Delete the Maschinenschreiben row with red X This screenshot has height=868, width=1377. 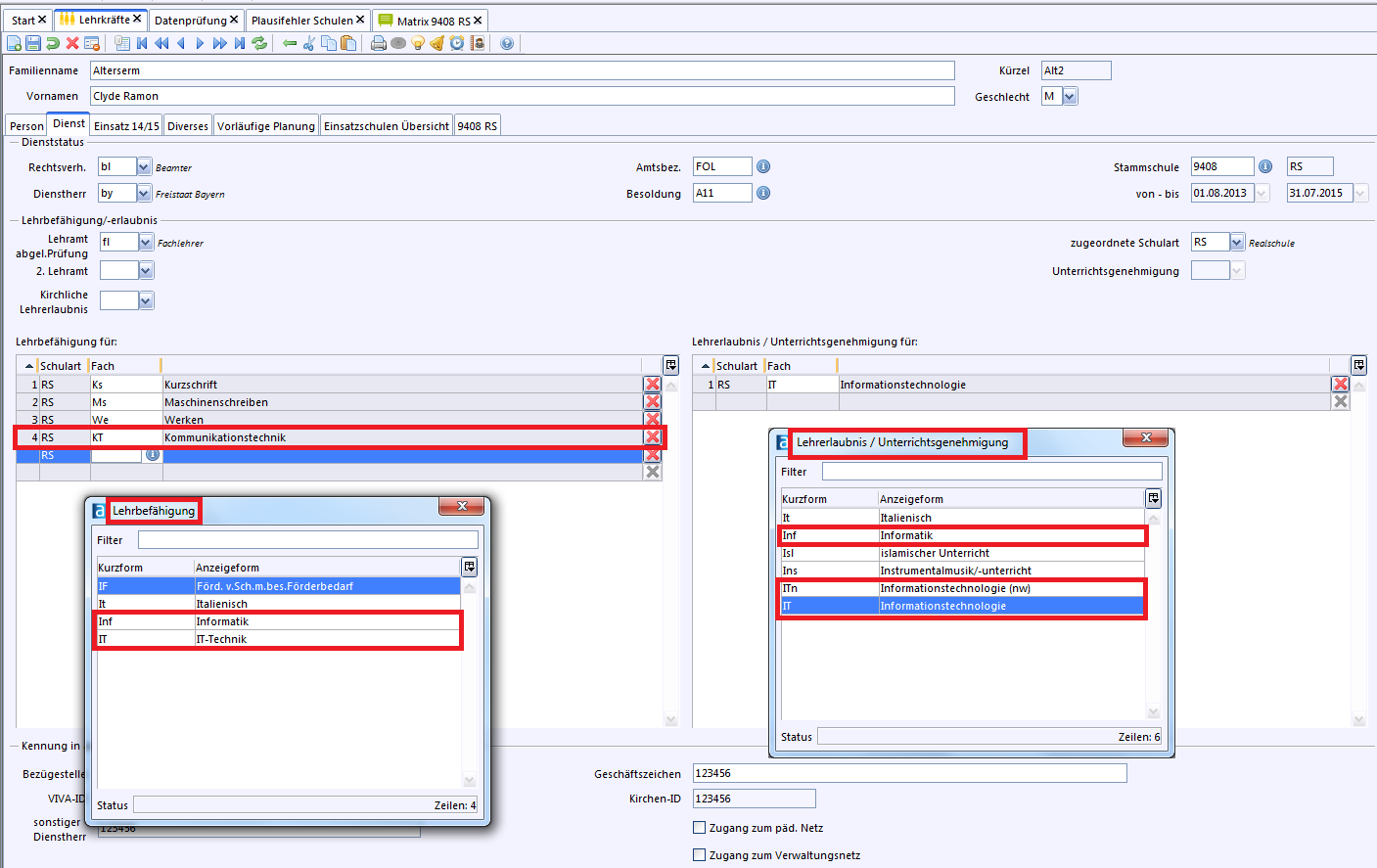pyautogui.click(x=653, y=402)
